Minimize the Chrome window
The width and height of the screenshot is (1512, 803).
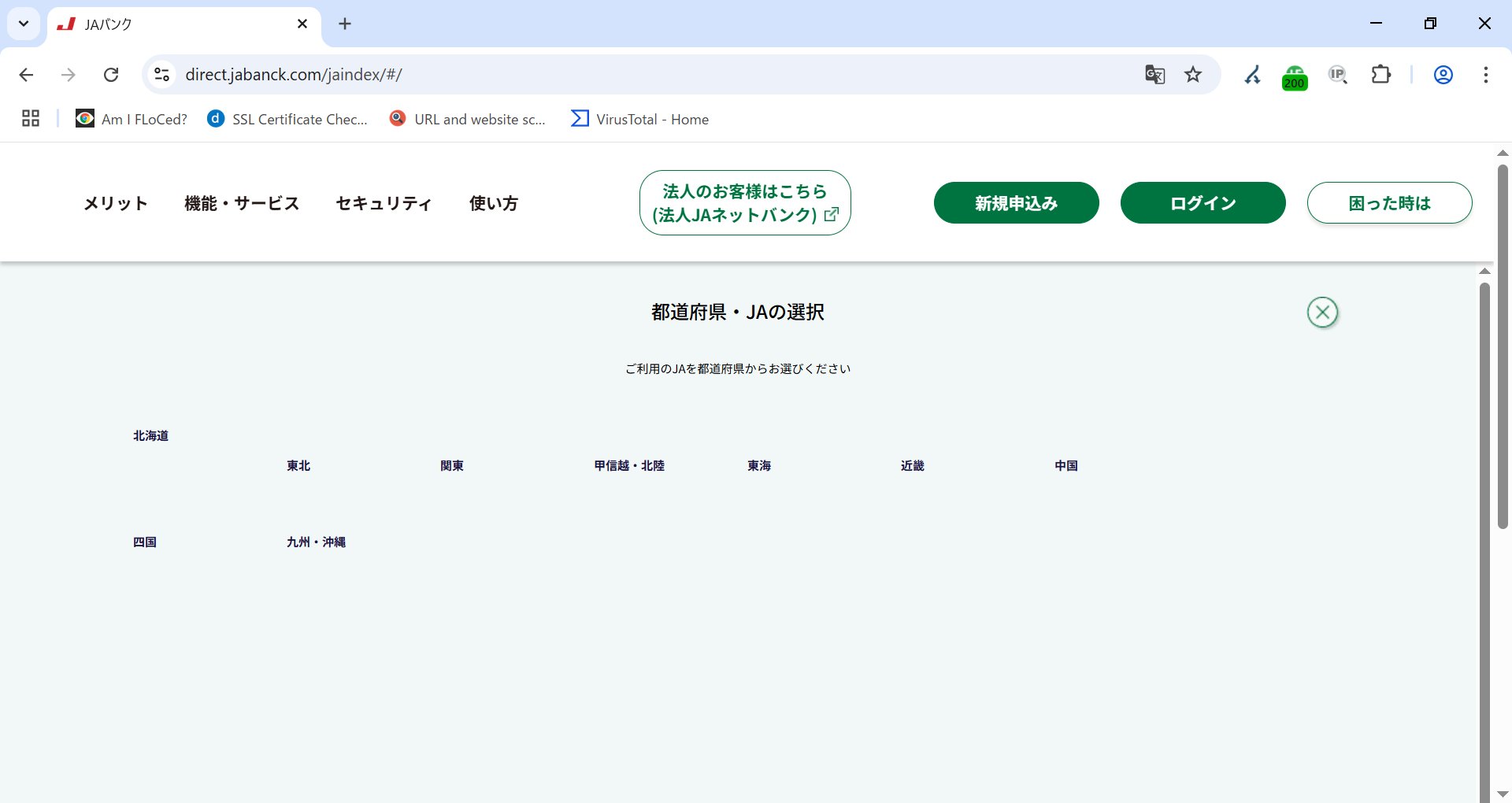(1377, 24)
